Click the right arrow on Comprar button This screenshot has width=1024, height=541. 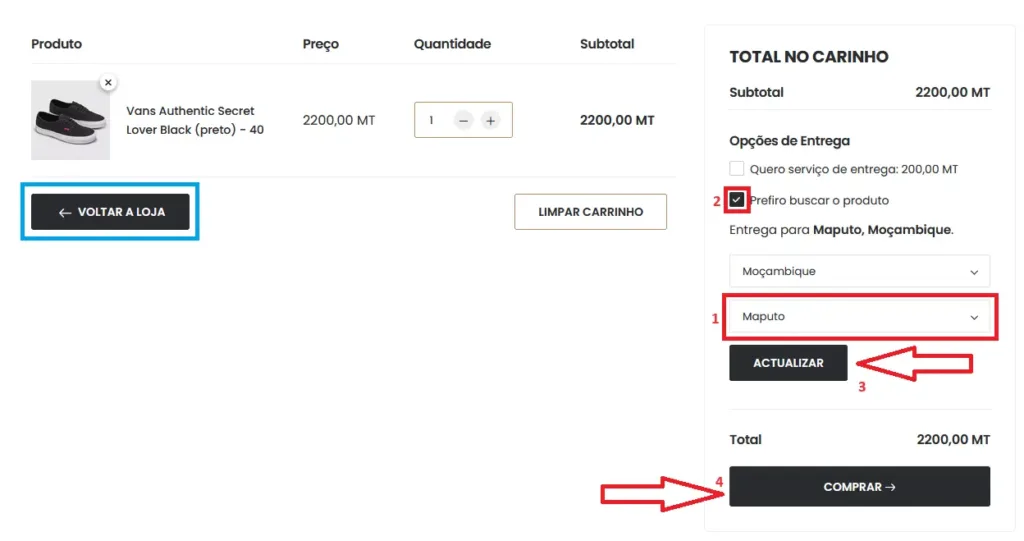click(x=890, y=487)
